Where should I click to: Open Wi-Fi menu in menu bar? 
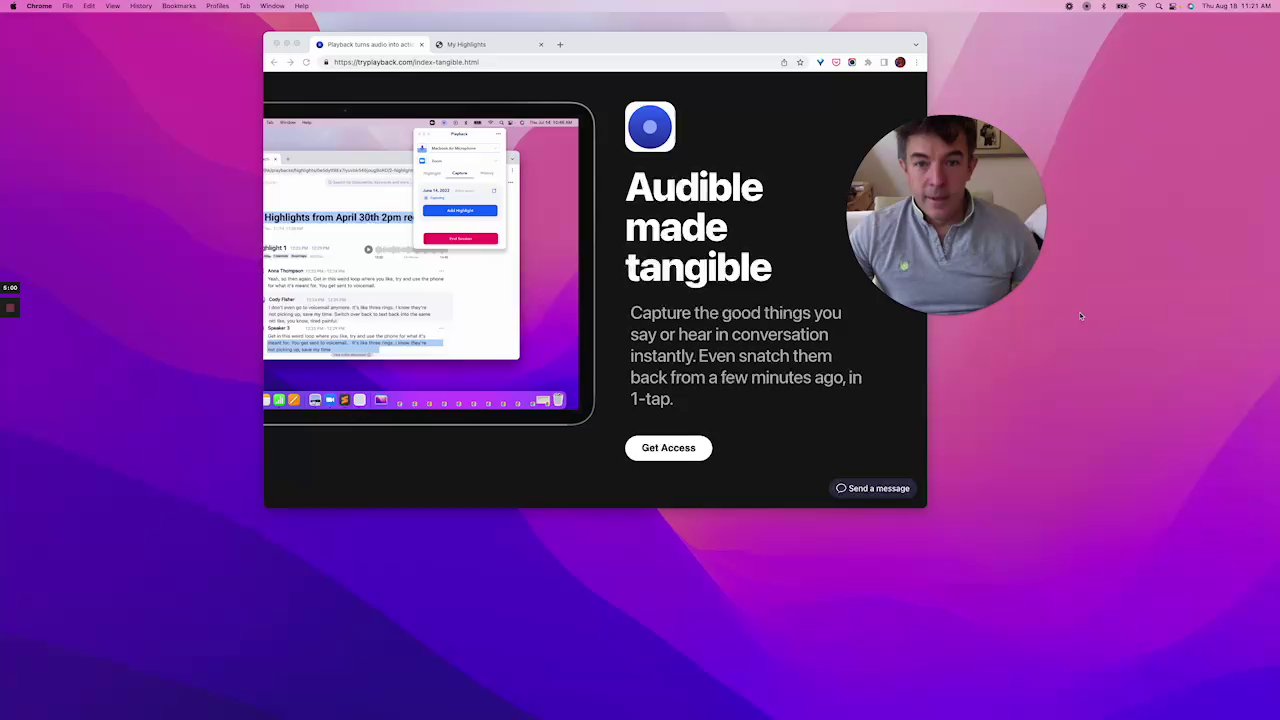(1142, 6)
